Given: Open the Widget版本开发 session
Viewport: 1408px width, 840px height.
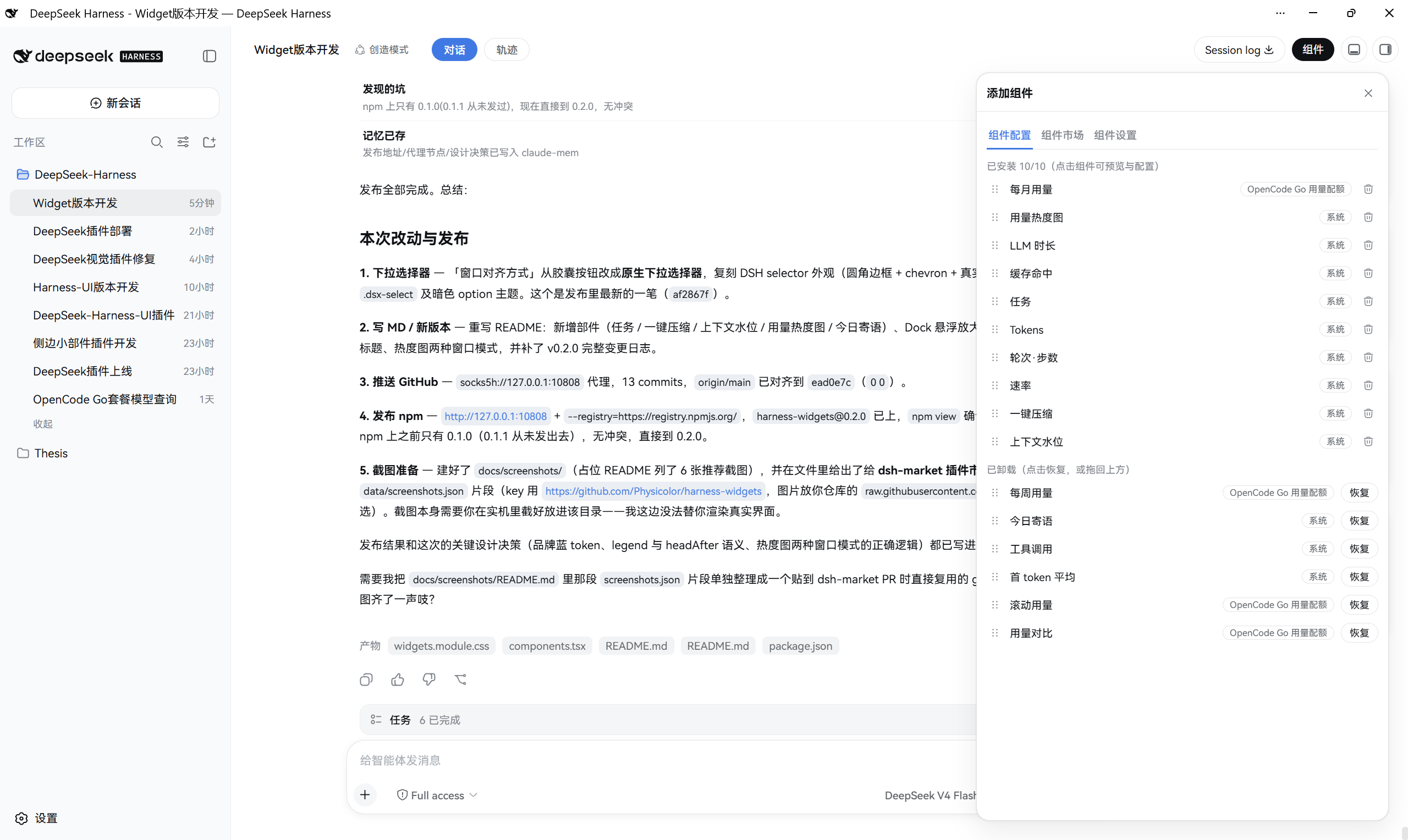Looking at the screenshot, I should [x=116, y=203].
